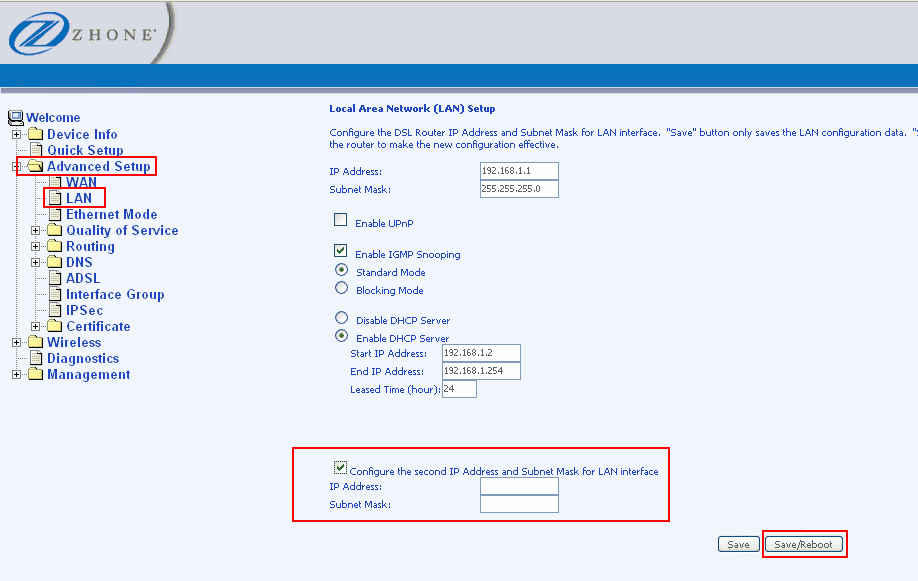
Task: Select Blocking Mode radio button
Action: pyautogui.click(x=341, y=289)
